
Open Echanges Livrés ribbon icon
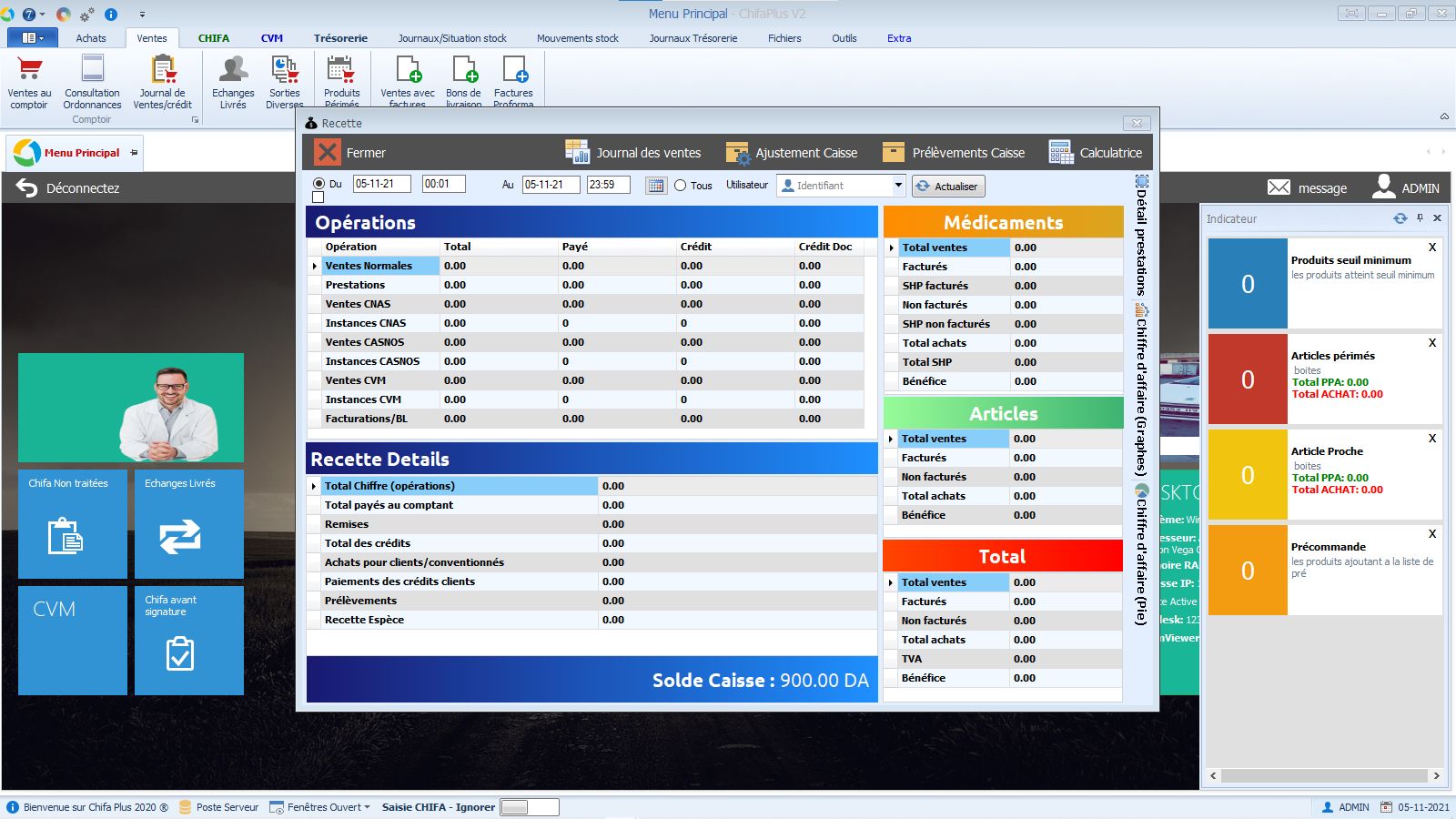(233, 81)
